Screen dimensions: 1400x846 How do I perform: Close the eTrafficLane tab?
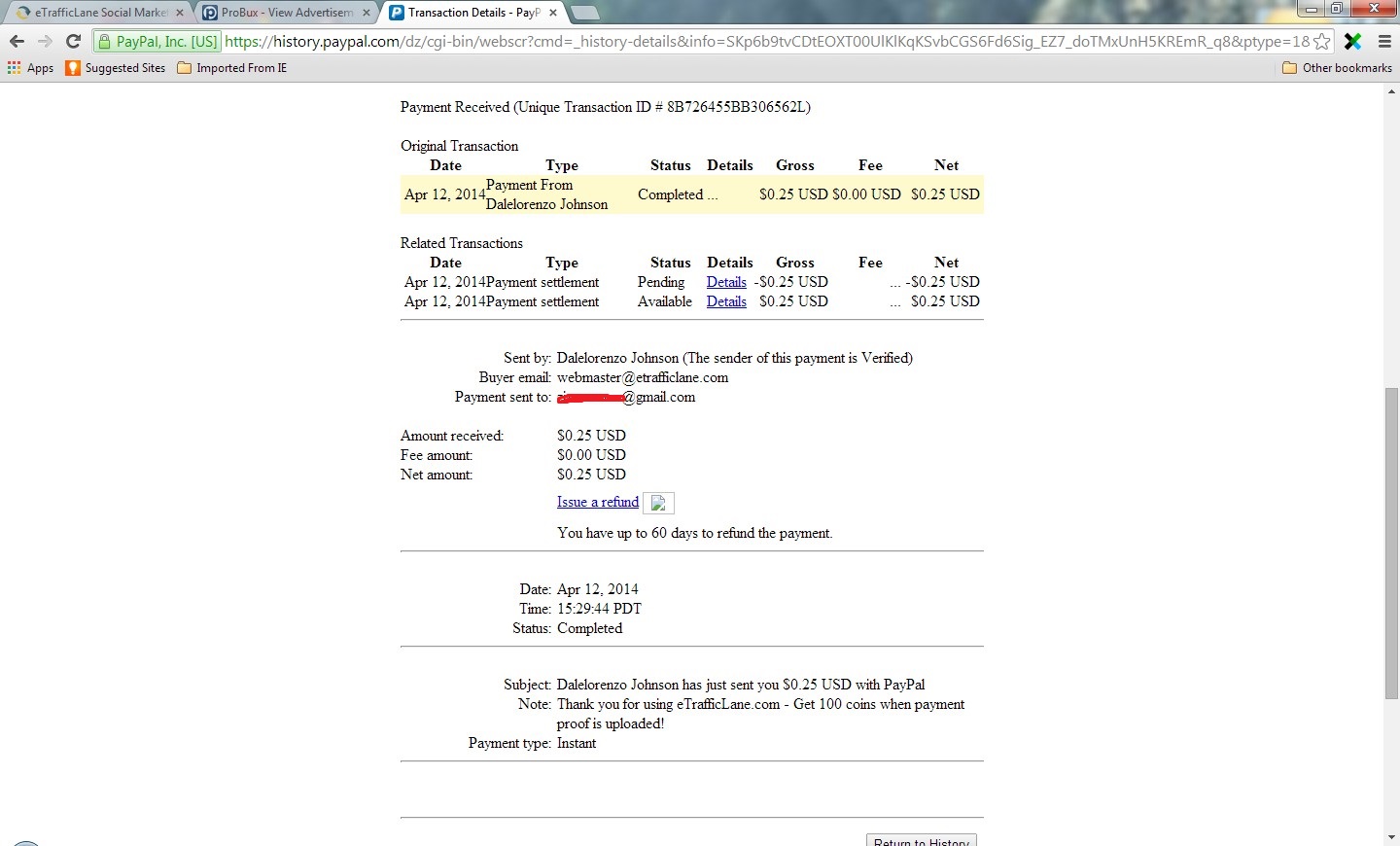[x=179, y=13]
